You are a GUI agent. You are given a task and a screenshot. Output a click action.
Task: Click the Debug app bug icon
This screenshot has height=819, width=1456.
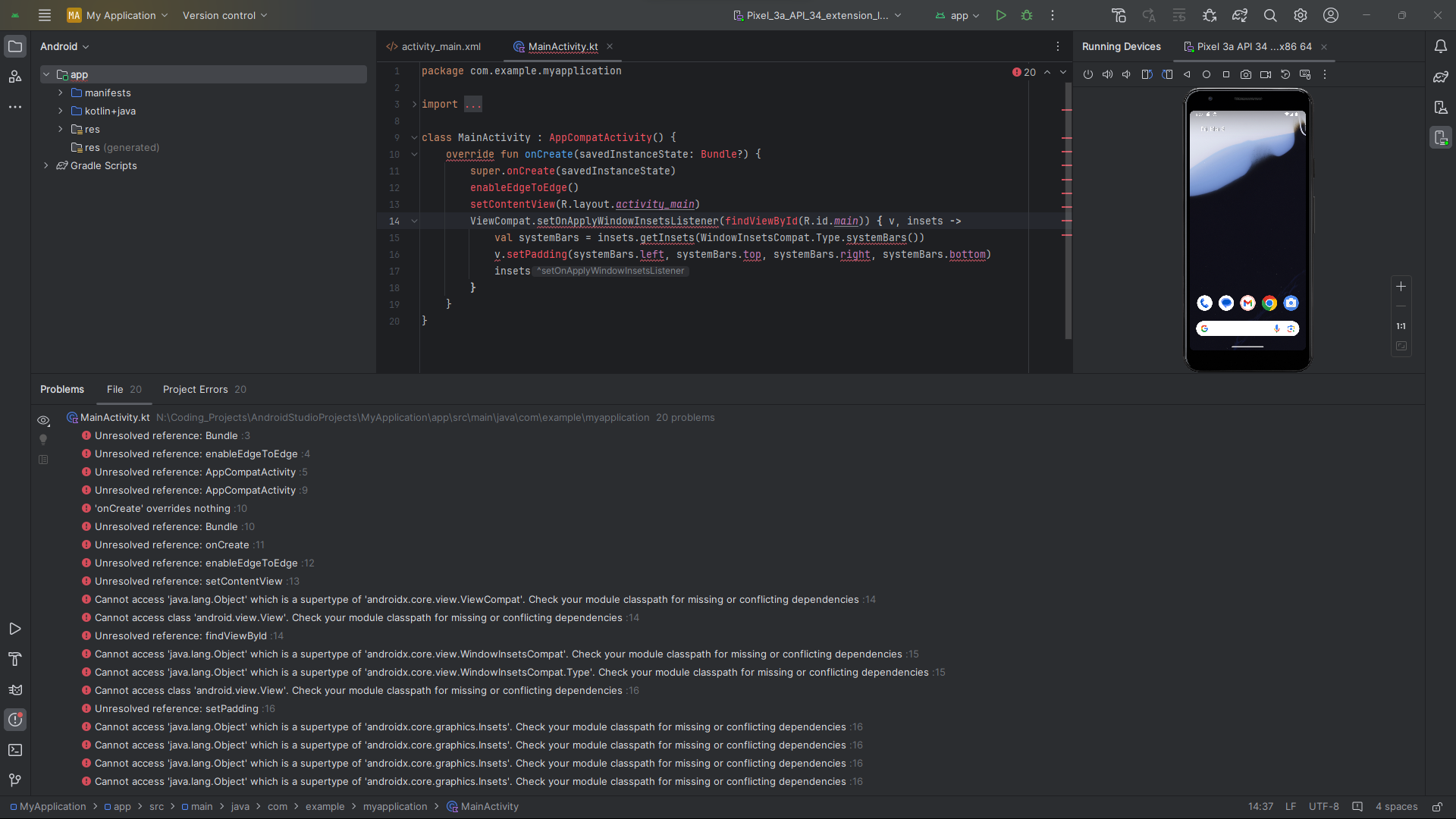pyautogui.click(x=1027, y=15)
